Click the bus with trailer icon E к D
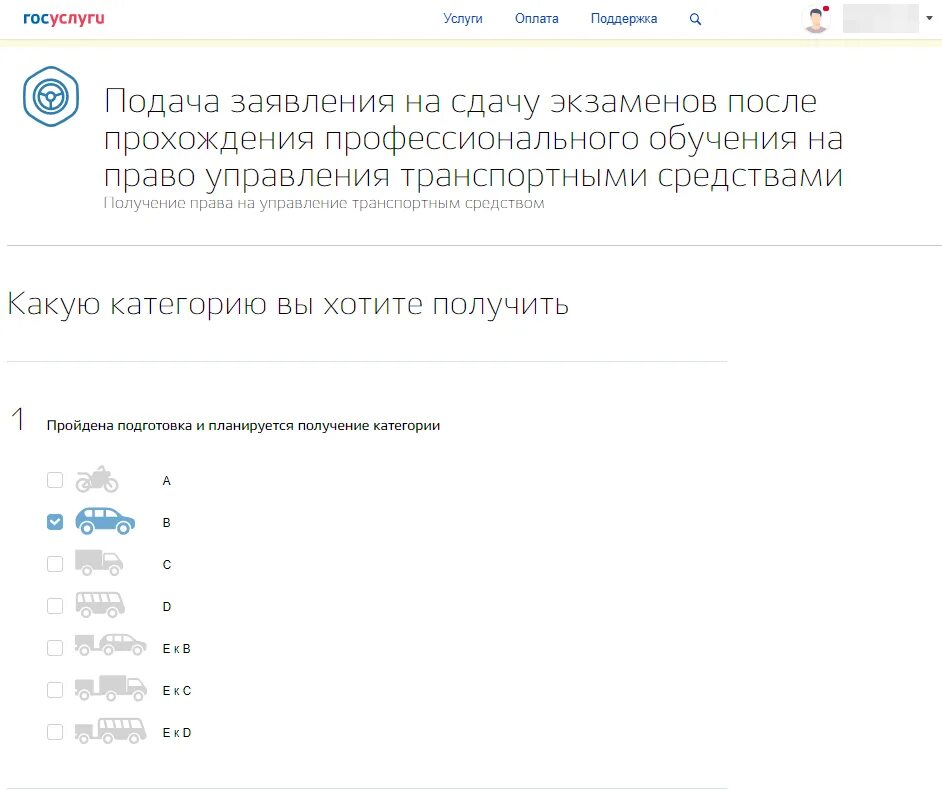The image size is (942, 790). [111, 731]
